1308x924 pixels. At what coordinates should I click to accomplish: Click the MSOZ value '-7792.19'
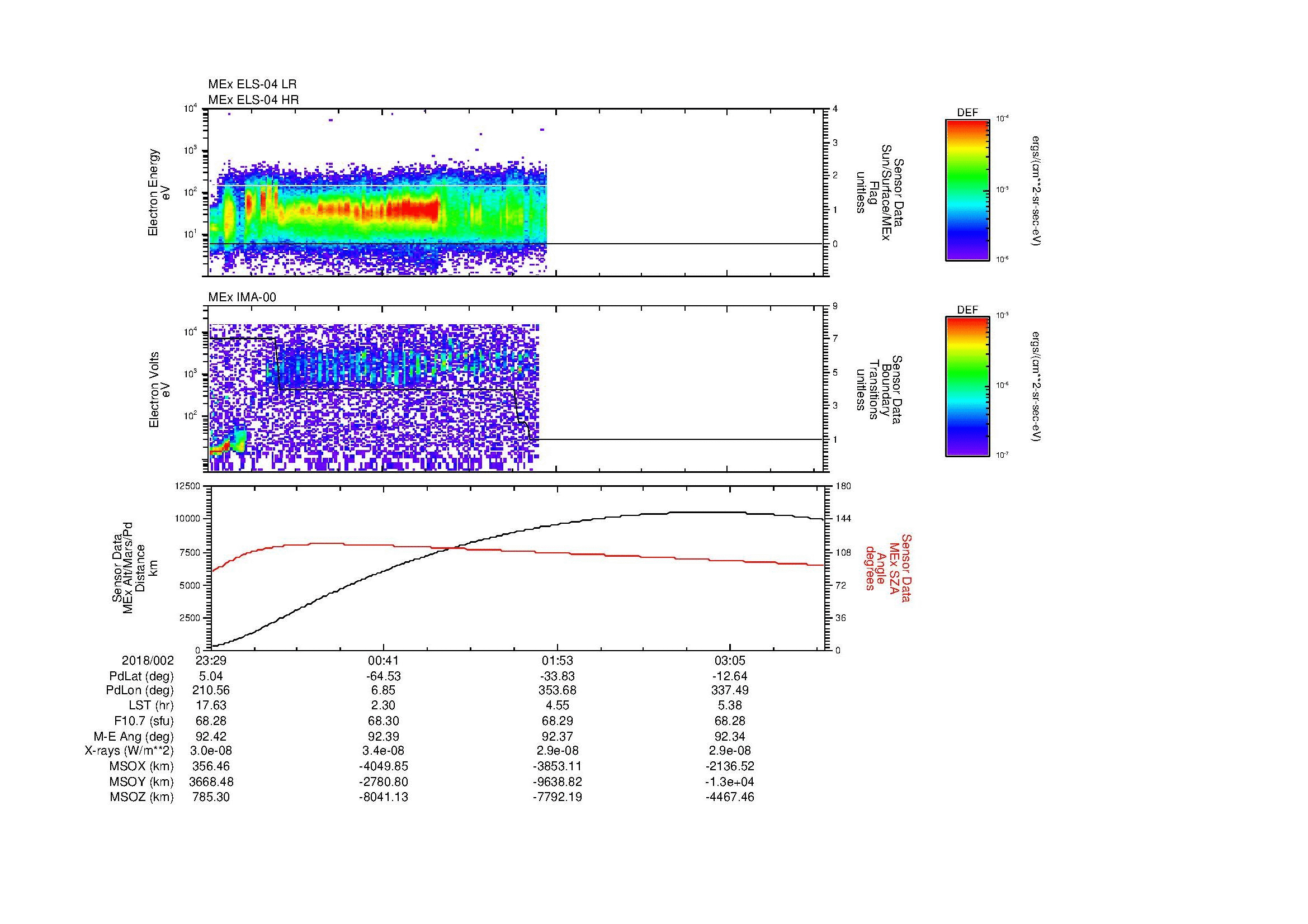click(x=556, y=797)
